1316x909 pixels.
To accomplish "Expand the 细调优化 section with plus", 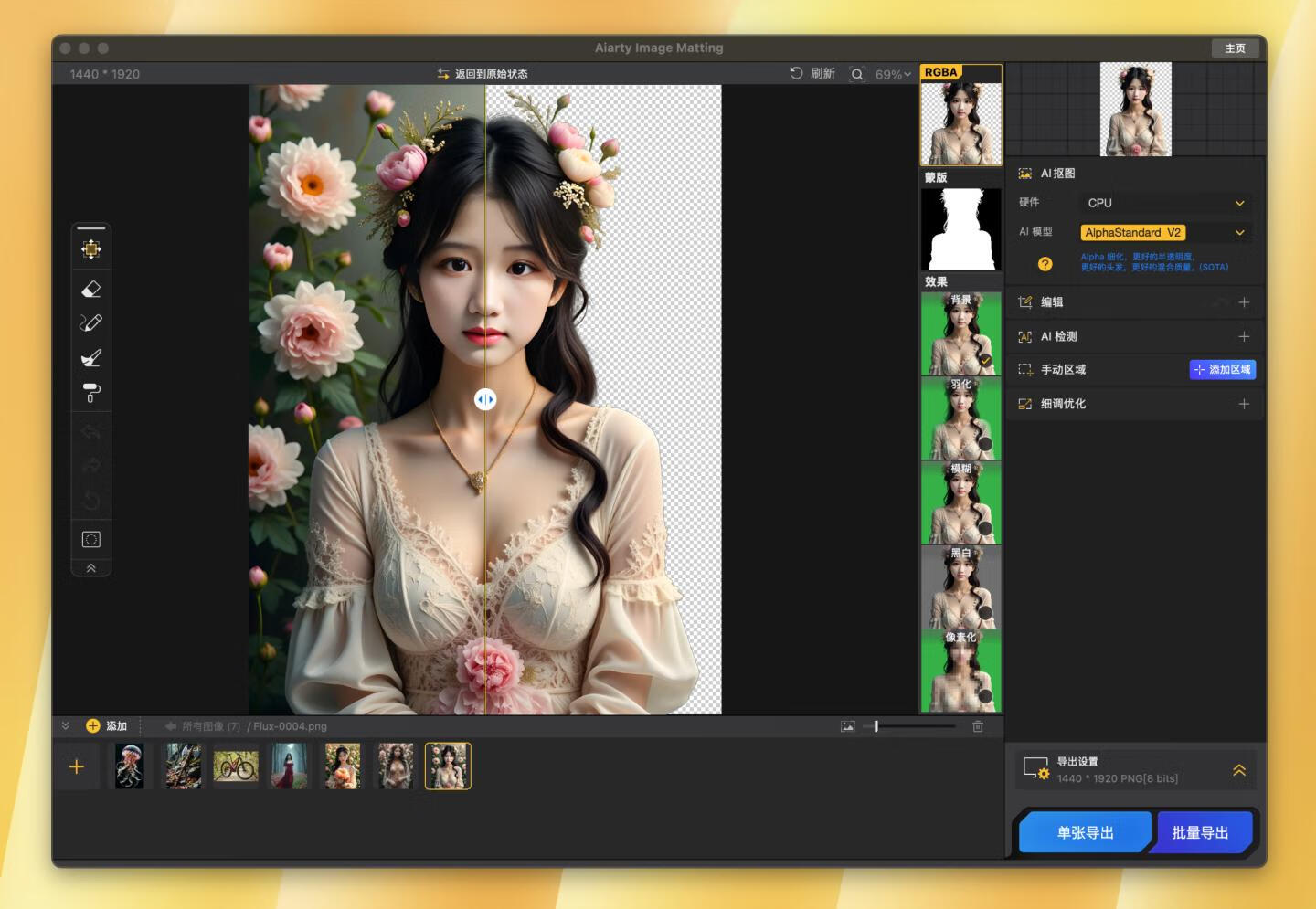I will (1244, 404).
